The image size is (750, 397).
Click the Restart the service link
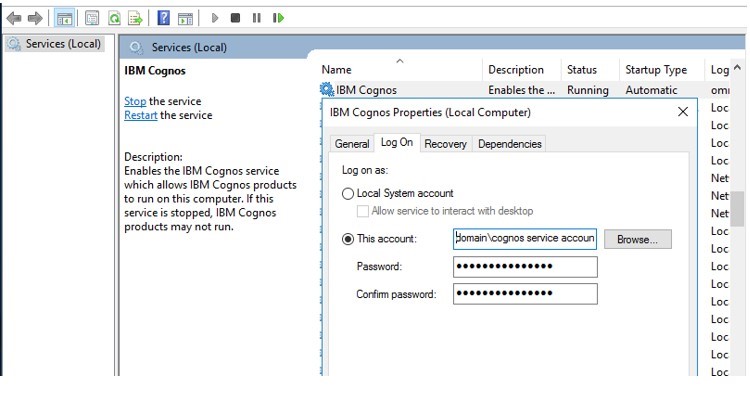pos(141,115)
